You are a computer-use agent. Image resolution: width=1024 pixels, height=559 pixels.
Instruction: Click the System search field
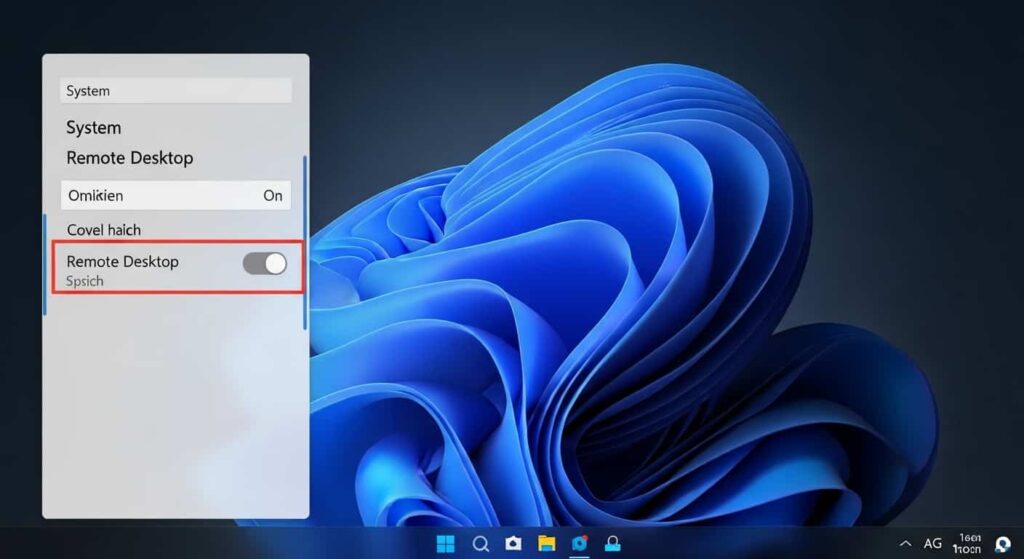176,91
